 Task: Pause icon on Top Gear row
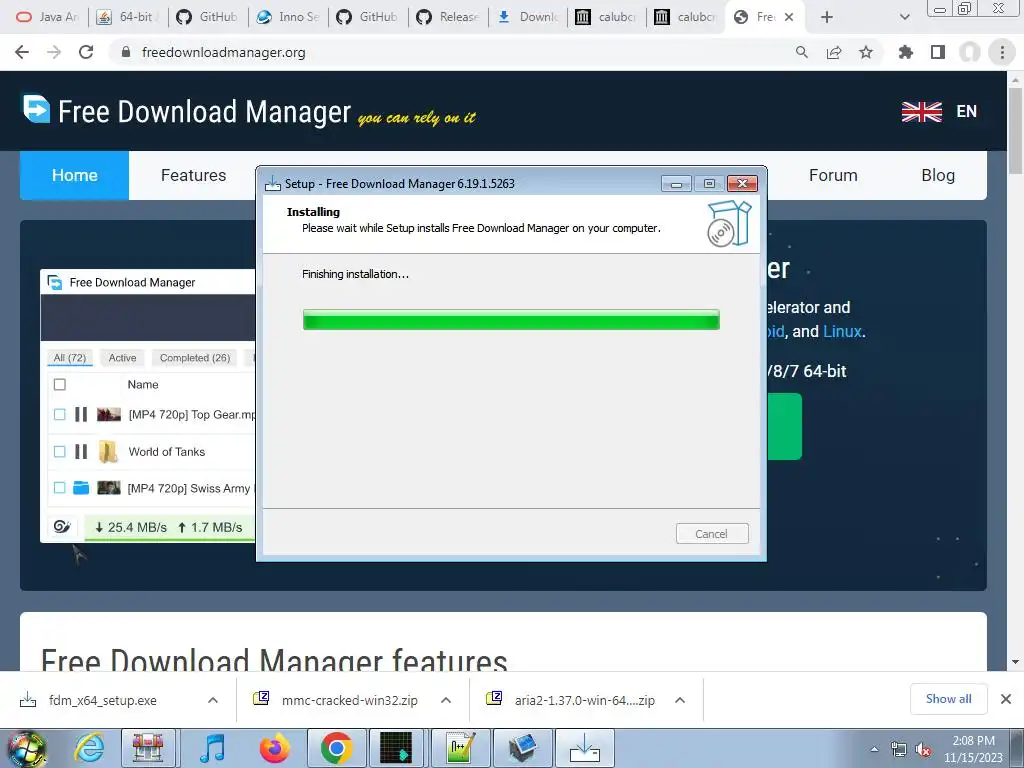(81, 414)
